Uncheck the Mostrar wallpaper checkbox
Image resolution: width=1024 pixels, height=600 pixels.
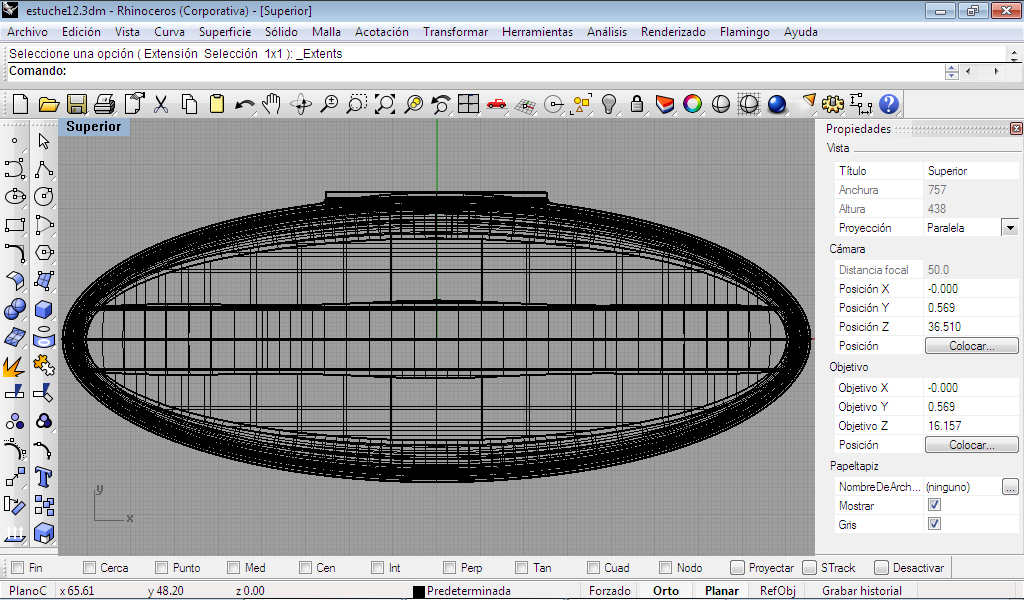pyautogui.click(x=934, y=506)
